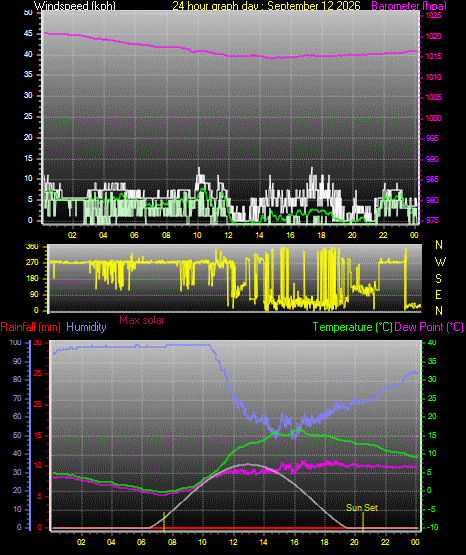
Task: Click the yellow sunset marker under 'Sun Set'
Action: [363, 522]
